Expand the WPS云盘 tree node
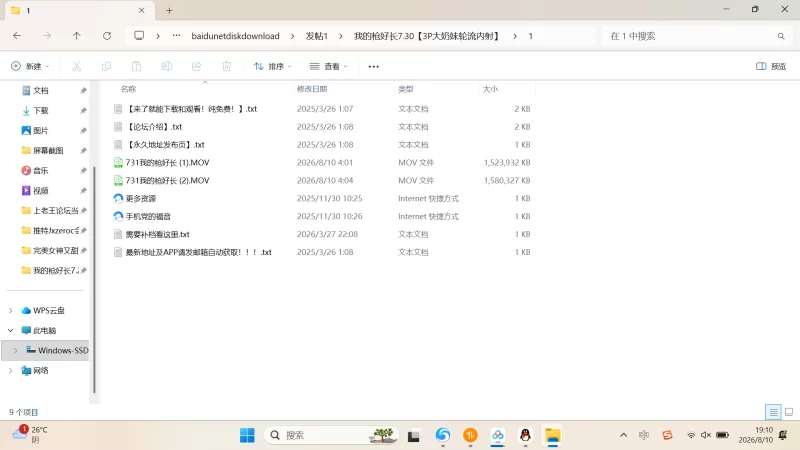Image resolution: width=800 pixels, height=450 pixels. click(10, 310)
